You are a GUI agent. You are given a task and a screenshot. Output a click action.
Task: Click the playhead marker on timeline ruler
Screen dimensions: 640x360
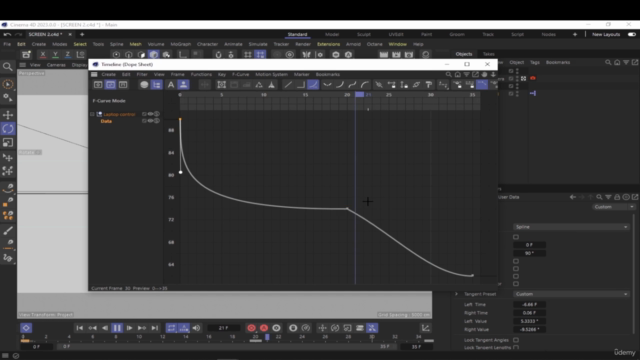(360, 94)
